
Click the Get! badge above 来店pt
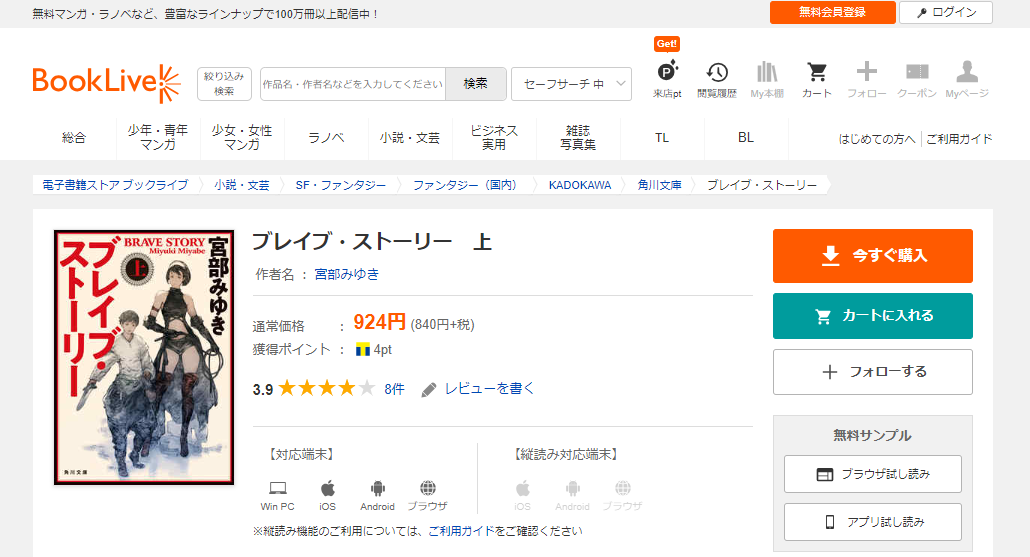coord(667,43)
